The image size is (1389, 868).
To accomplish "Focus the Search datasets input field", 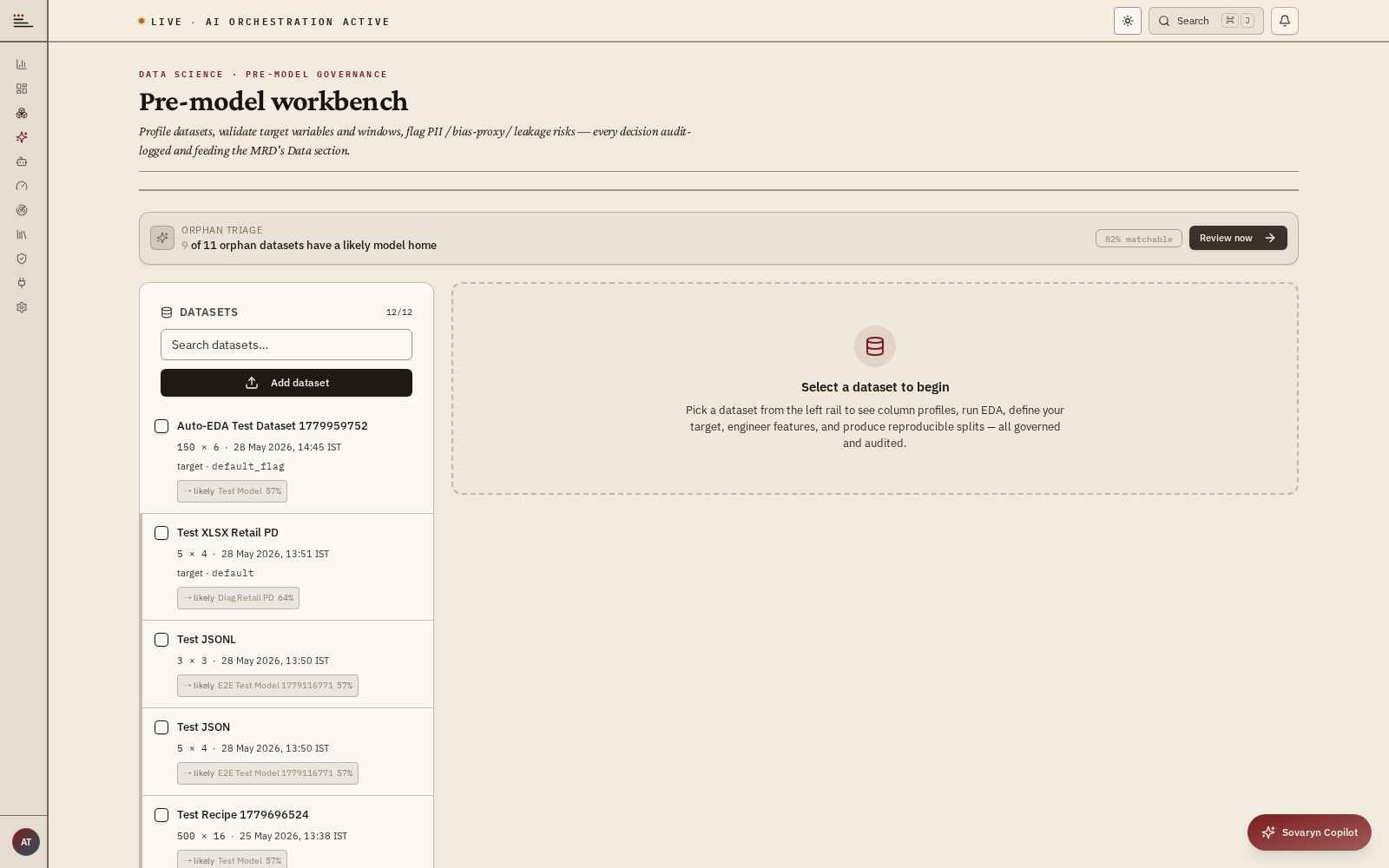I will click(x=286, y=345).
